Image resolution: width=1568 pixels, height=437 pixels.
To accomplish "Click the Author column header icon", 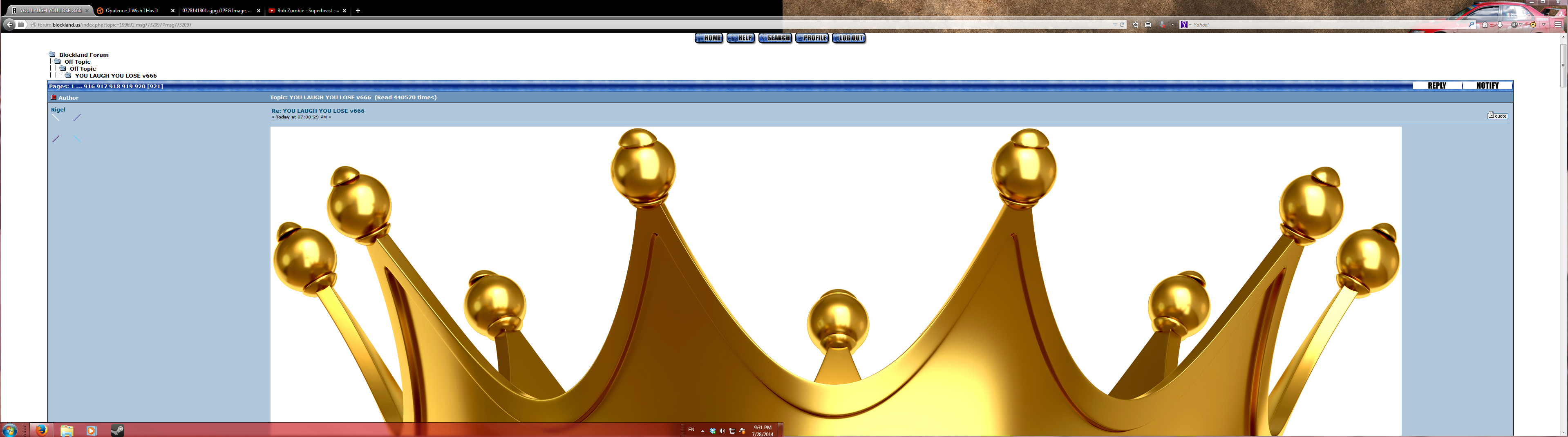I will (x=54, y=97).
